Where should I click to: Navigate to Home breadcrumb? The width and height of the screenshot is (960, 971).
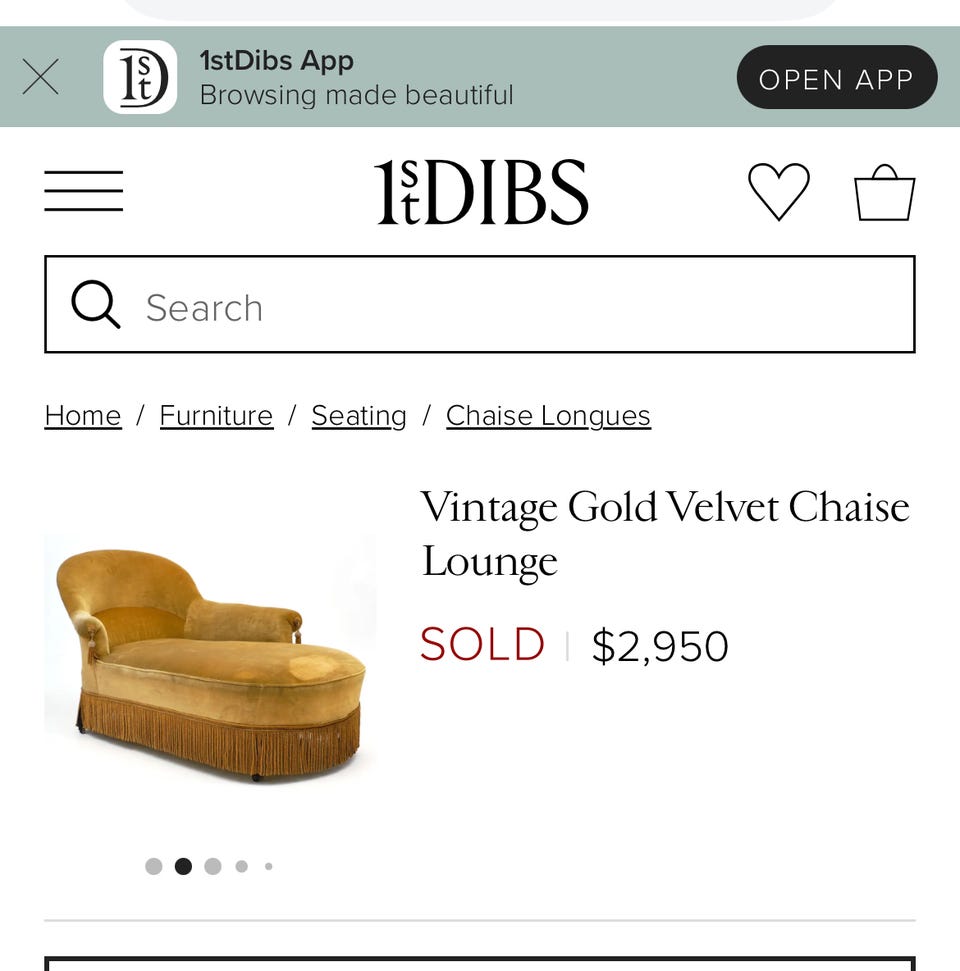83,416
